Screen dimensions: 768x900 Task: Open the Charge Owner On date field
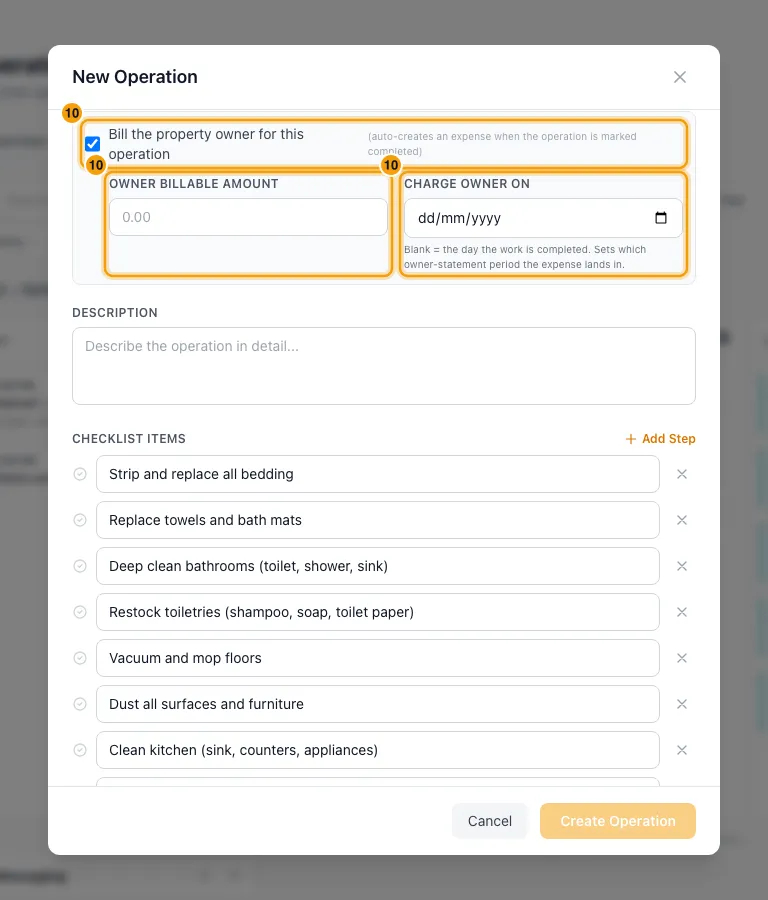(543, 218)
